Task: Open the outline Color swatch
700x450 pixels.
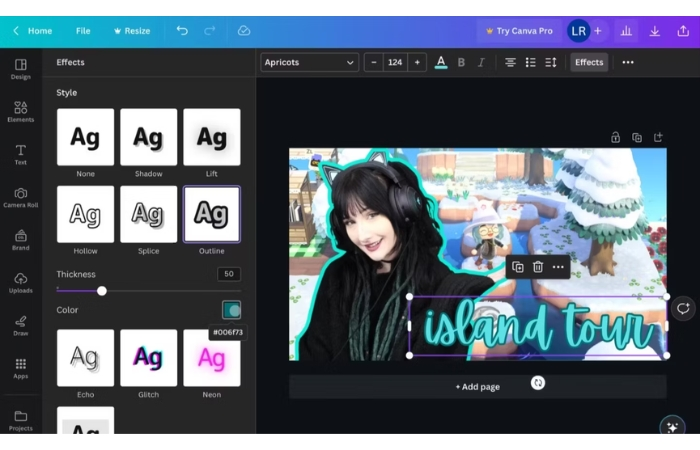Action: (231, 310)
